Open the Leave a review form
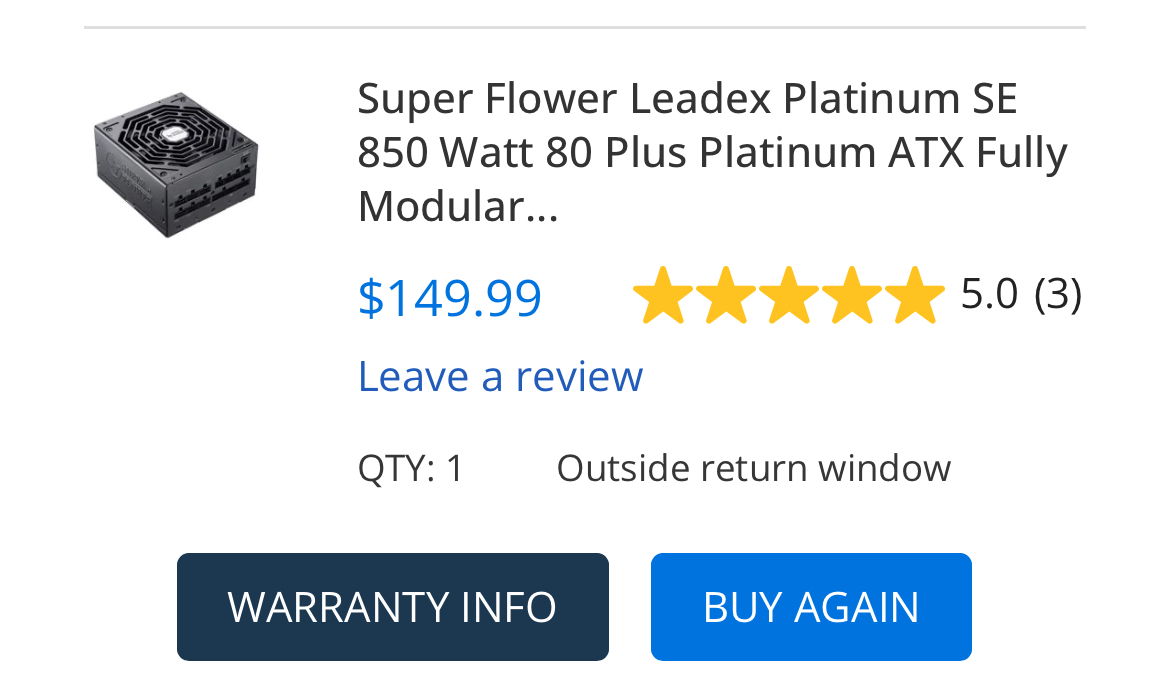Viewport: 1170px width, 681px height. [x=500, y=377]
